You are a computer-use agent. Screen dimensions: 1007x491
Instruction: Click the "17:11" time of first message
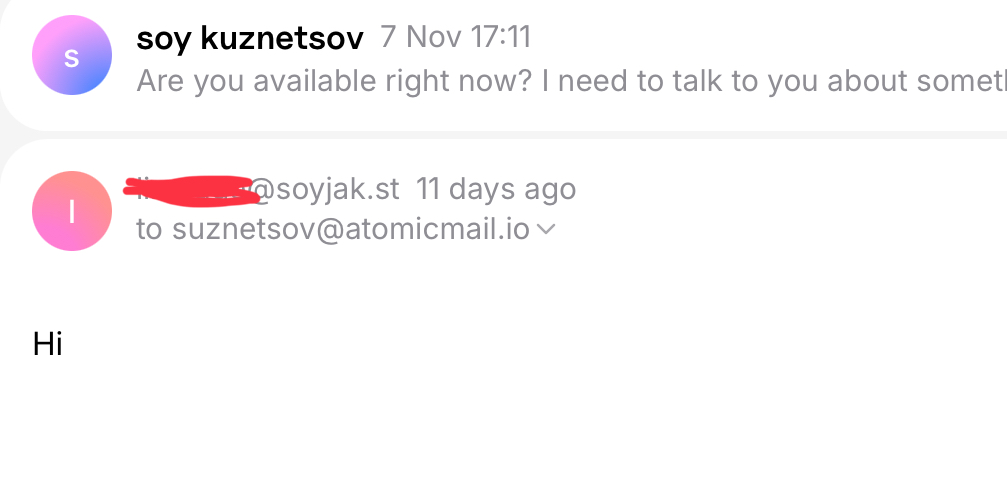click(x=497, y=38)
